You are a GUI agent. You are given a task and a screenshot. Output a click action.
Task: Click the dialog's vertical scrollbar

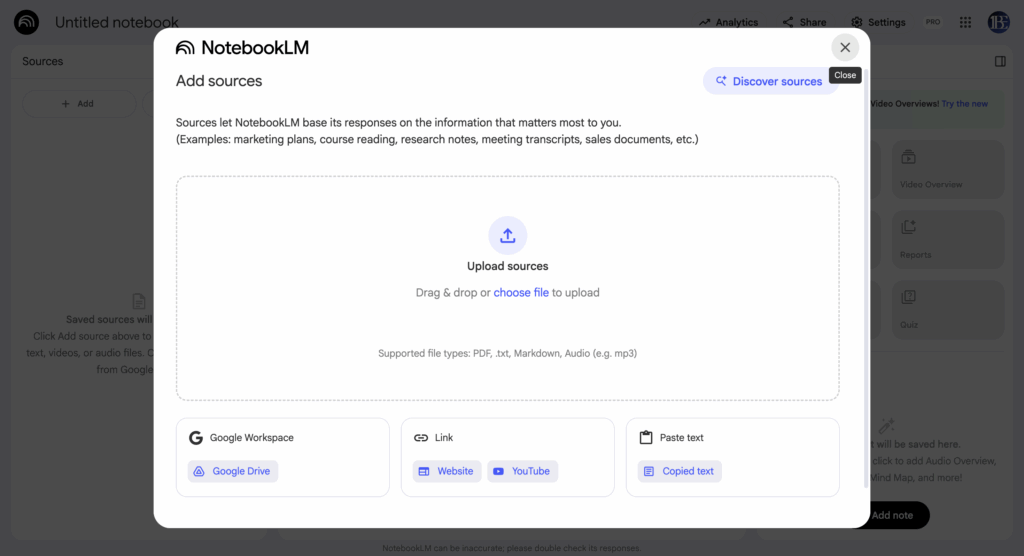[x=866, y=300]
